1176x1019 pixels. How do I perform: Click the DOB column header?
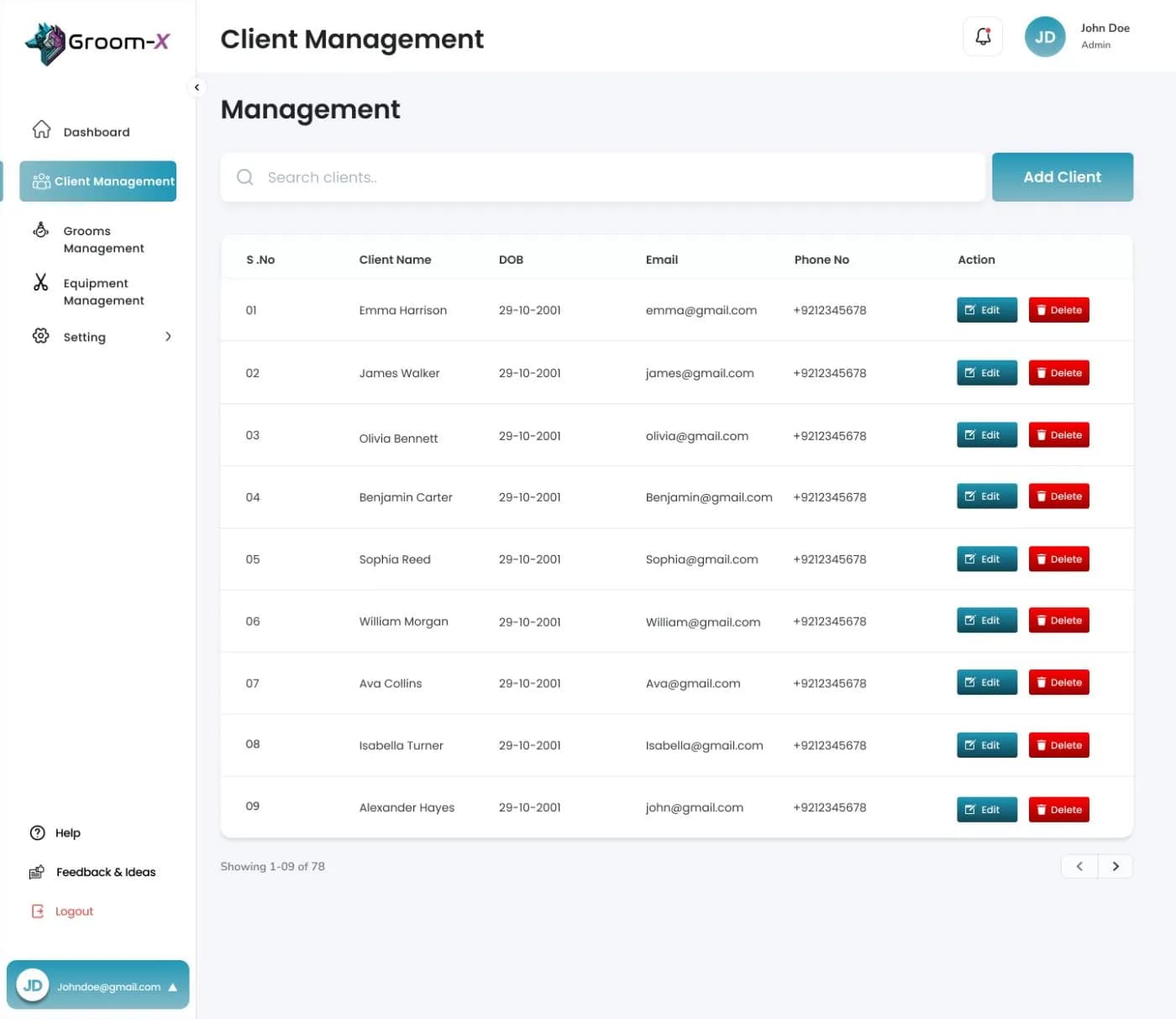[x=511, y=260]
